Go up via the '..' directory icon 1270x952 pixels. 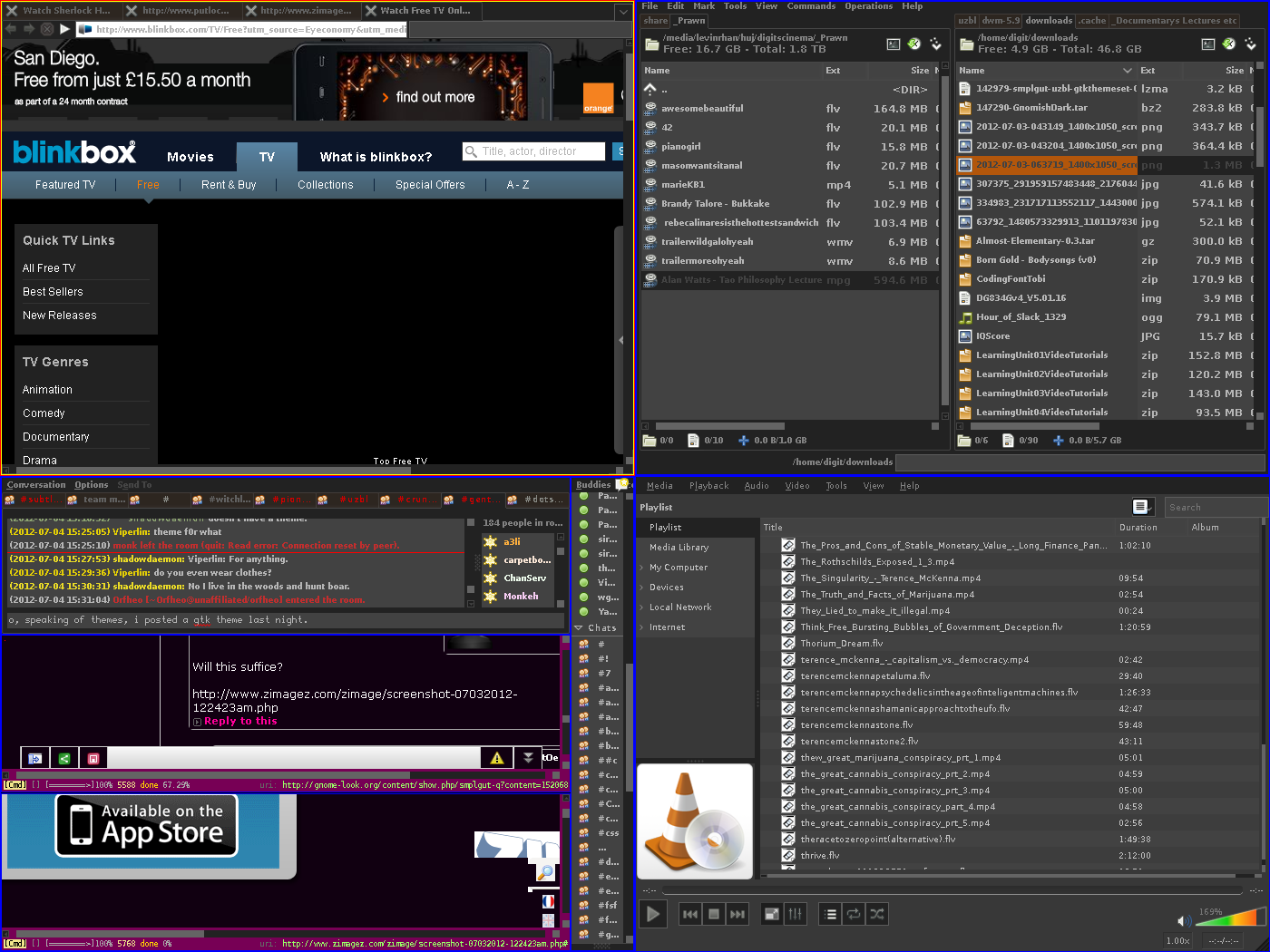tap(650, 89)
